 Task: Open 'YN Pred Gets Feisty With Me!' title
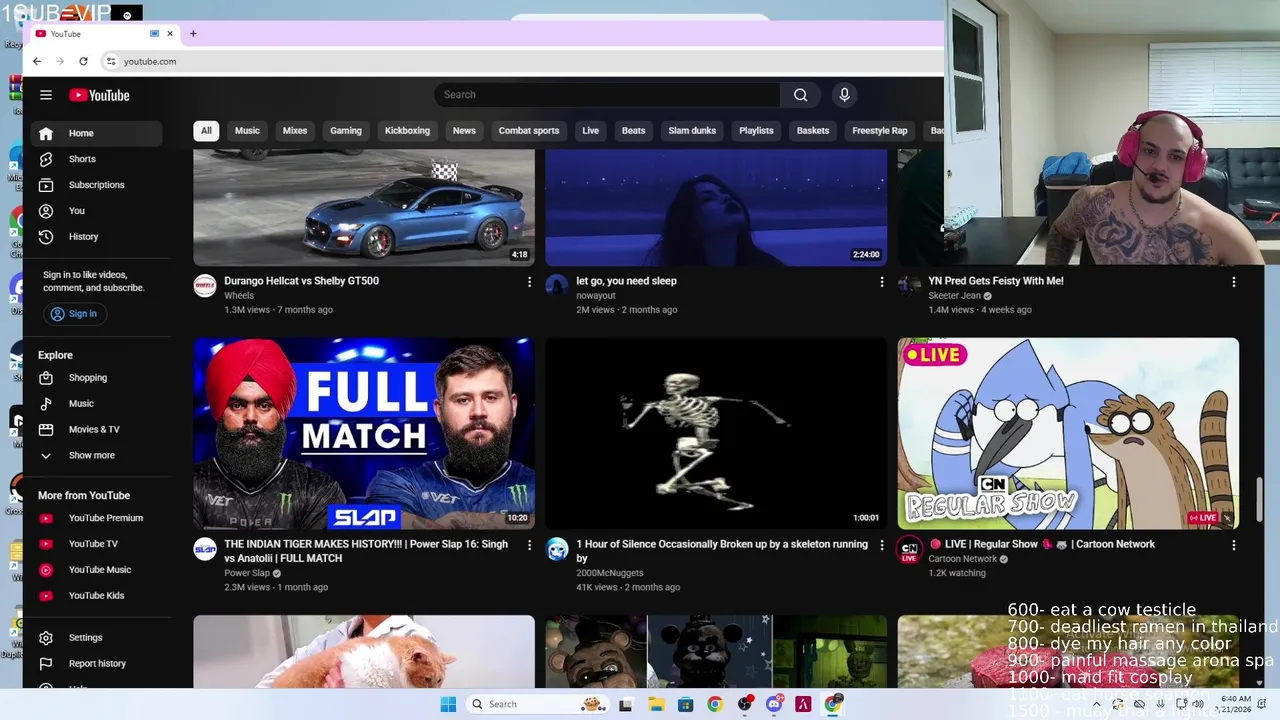pos(995,281)
